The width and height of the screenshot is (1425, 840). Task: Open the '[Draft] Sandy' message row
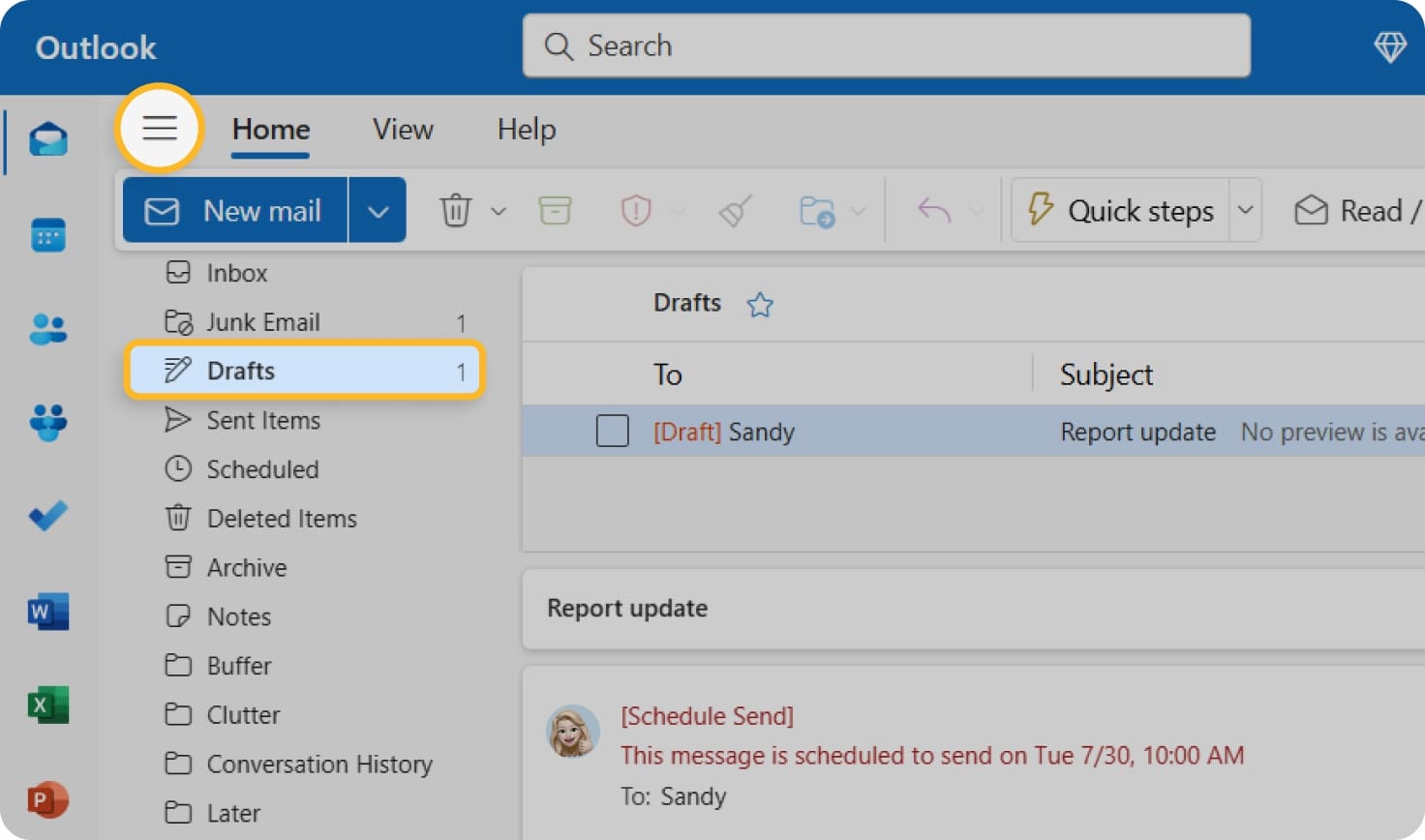[x=973, y=431]
